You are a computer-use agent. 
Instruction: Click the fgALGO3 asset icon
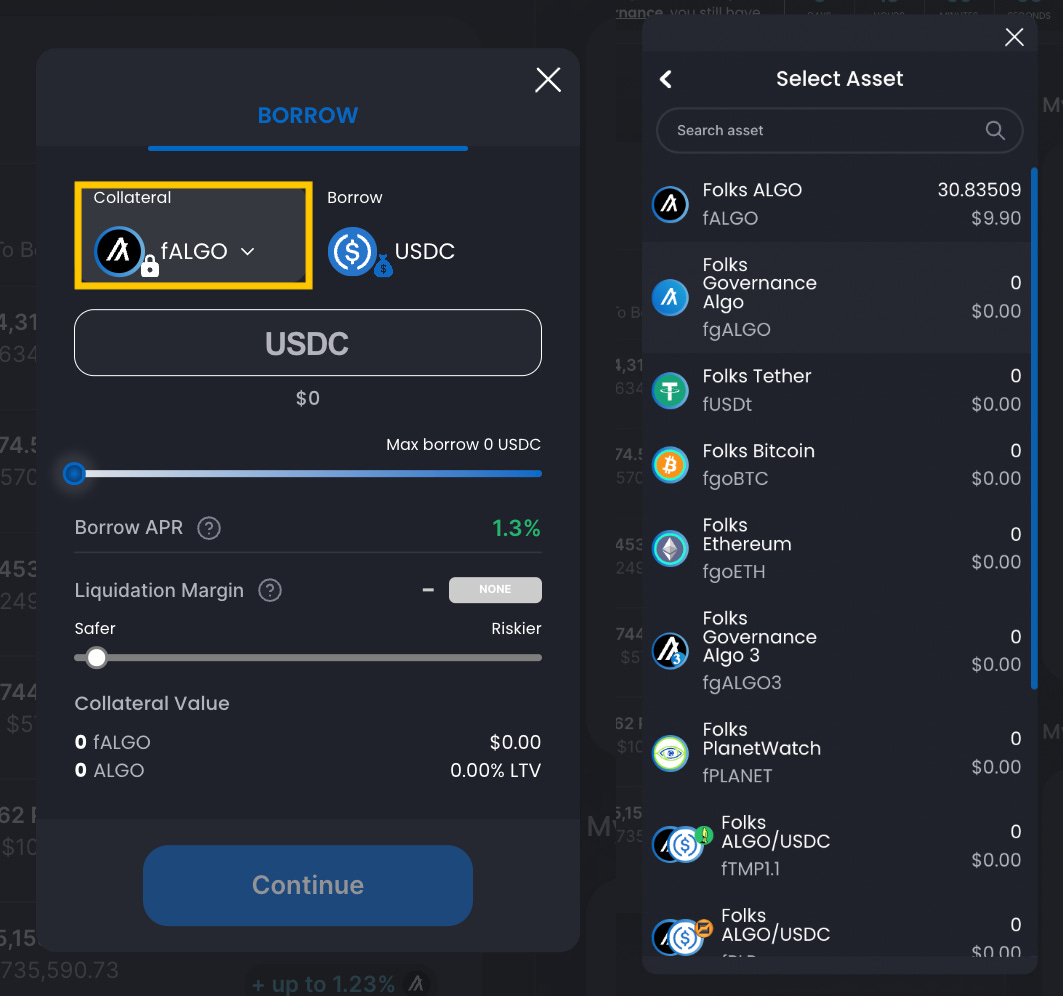(x=670, y=651)
